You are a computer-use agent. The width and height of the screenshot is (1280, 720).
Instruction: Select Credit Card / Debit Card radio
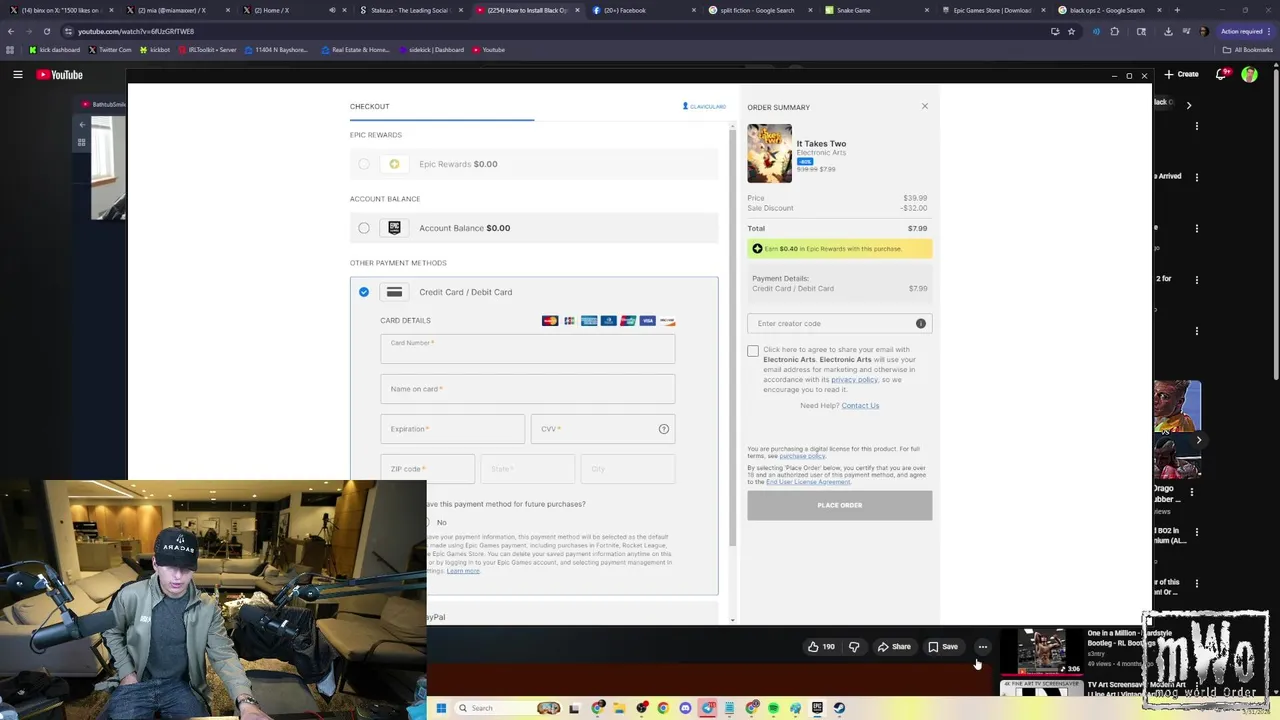pyautogui.click(x=364, y=292)
